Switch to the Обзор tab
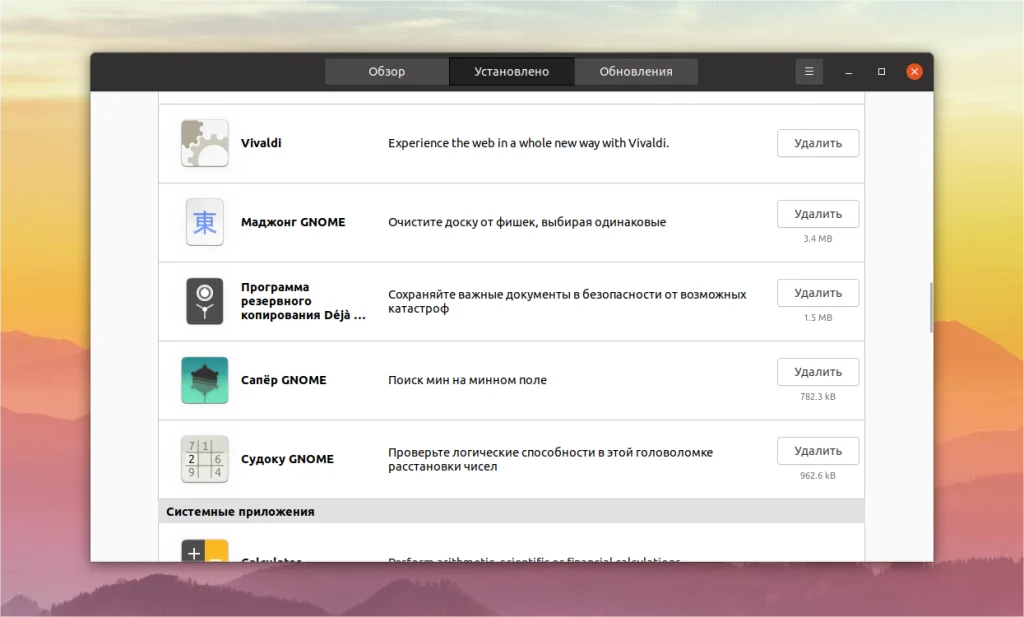 [x=386, y=71]
